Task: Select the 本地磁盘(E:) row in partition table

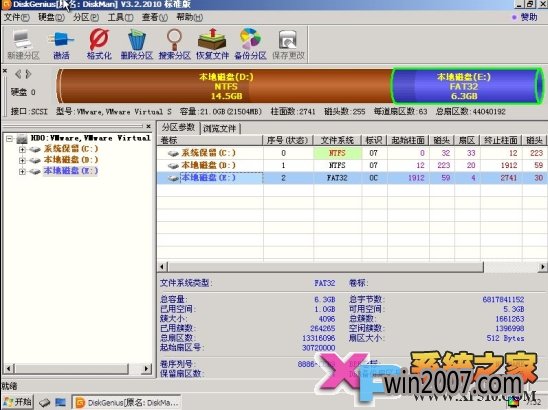Action: click(x=352, y=178)
